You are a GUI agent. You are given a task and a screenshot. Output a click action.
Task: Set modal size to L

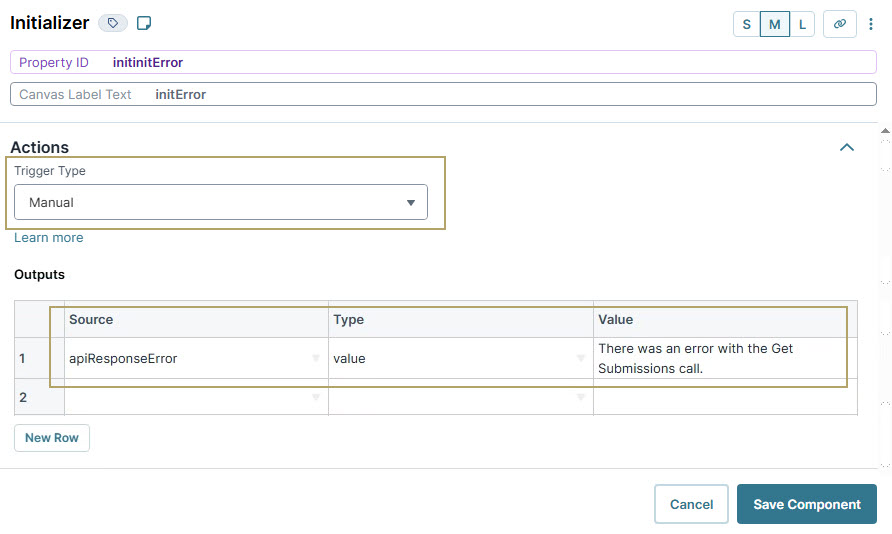(802, 24)
